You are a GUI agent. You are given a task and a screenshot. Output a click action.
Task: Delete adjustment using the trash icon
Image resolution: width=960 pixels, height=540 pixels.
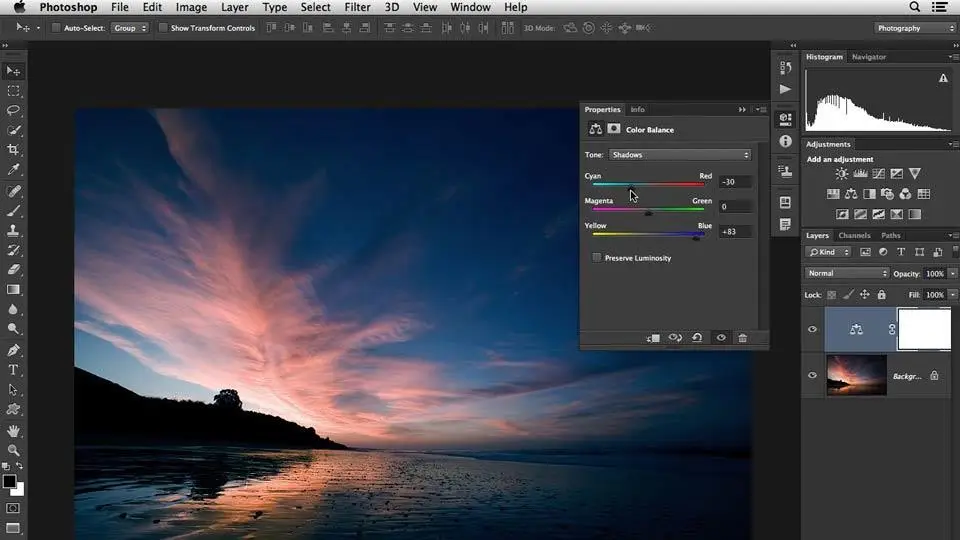(742, 338)
